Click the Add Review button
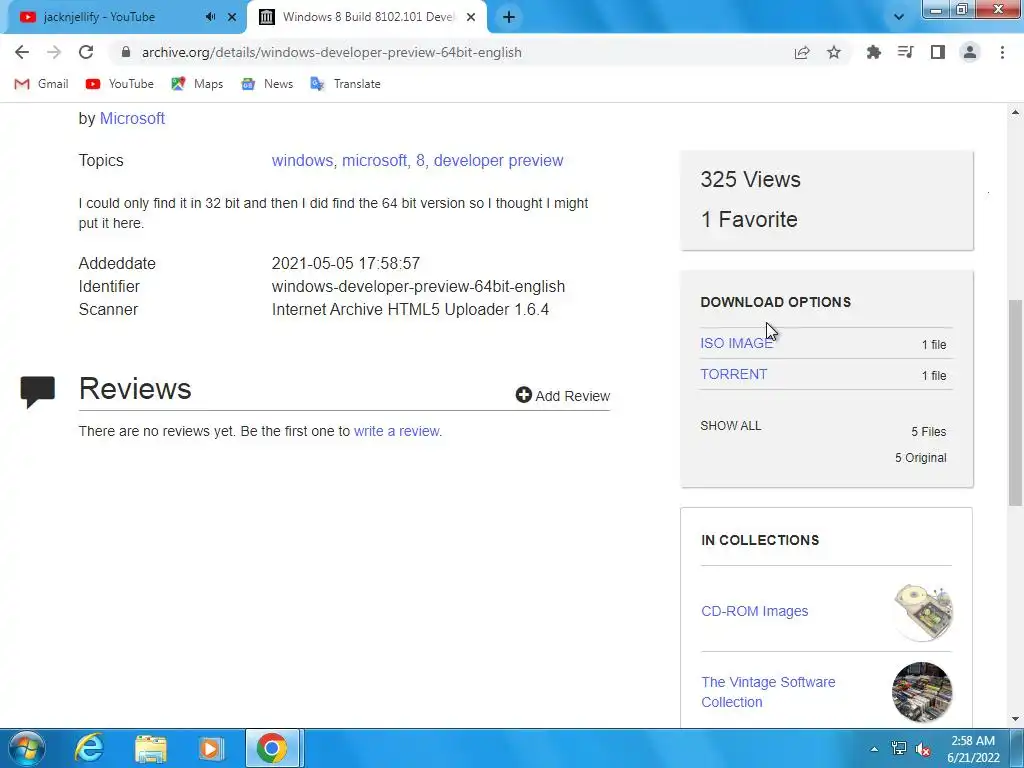 click(562, 396)
